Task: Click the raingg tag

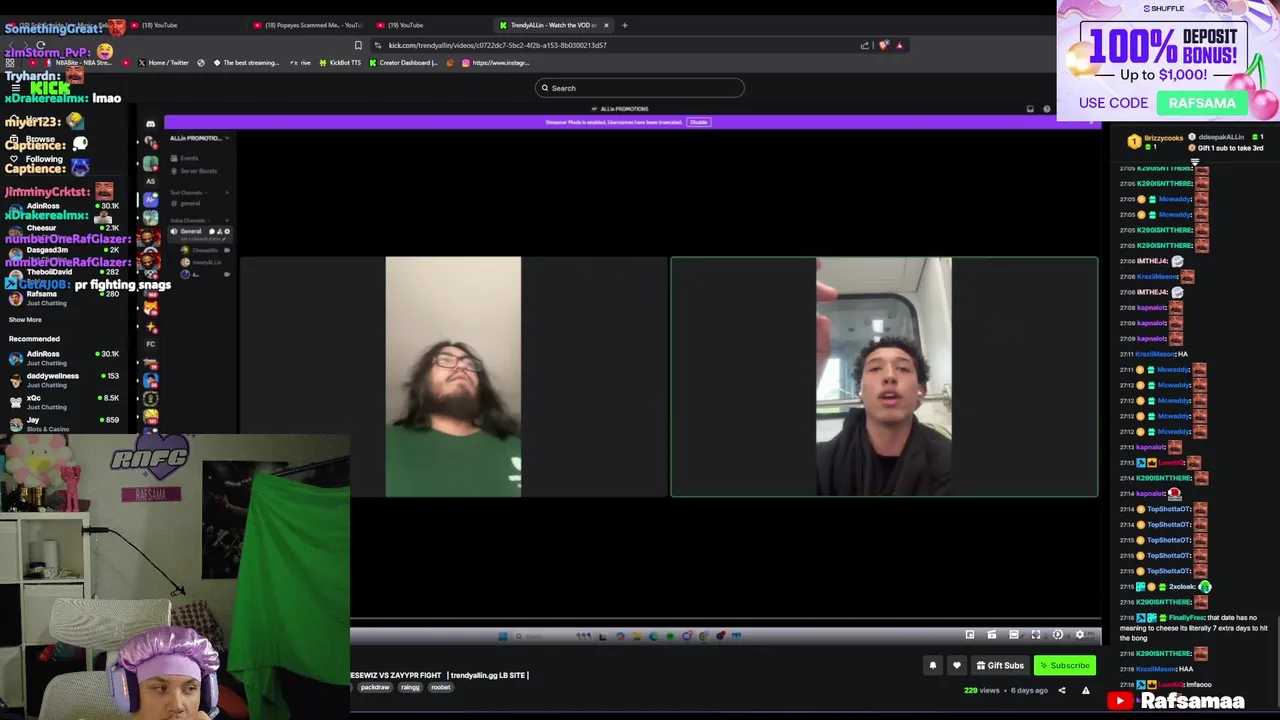Action: point(410,687)
